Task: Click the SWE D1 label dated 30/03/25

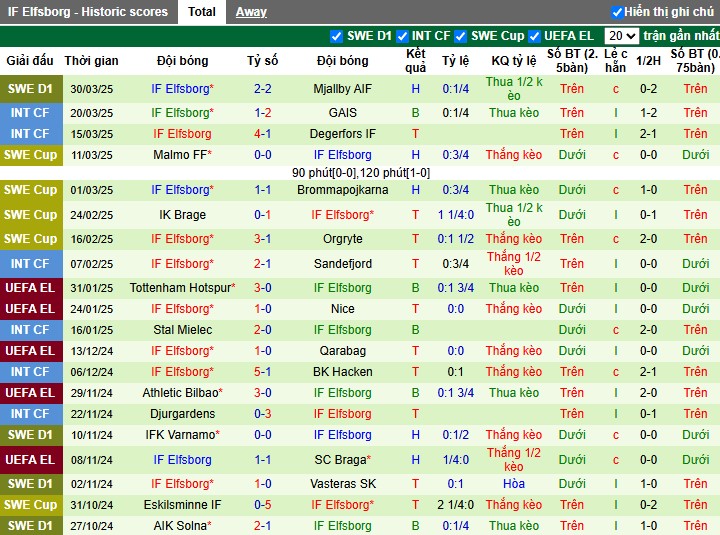Action: tap(31, 89)
